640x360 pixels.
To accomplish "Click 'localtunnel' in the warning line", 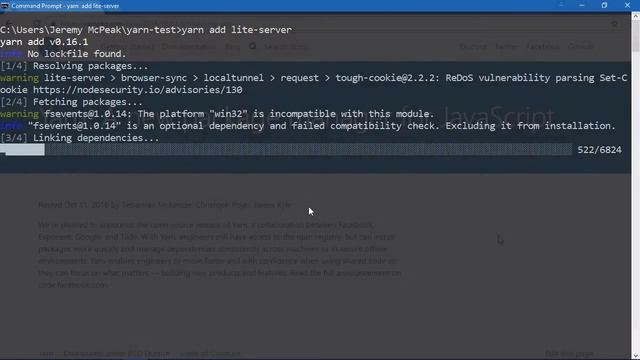I will pos(234,78).
